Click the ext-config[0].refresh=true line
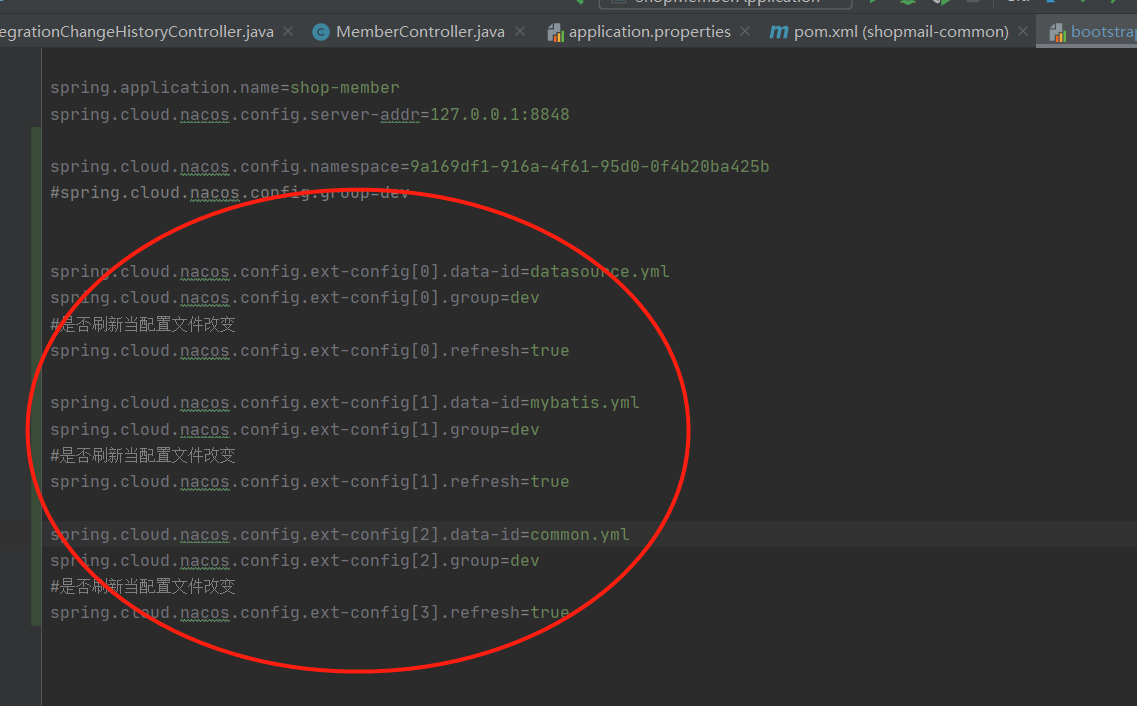This screenshot has height=706, width=1137. click(x=310, y=351)
